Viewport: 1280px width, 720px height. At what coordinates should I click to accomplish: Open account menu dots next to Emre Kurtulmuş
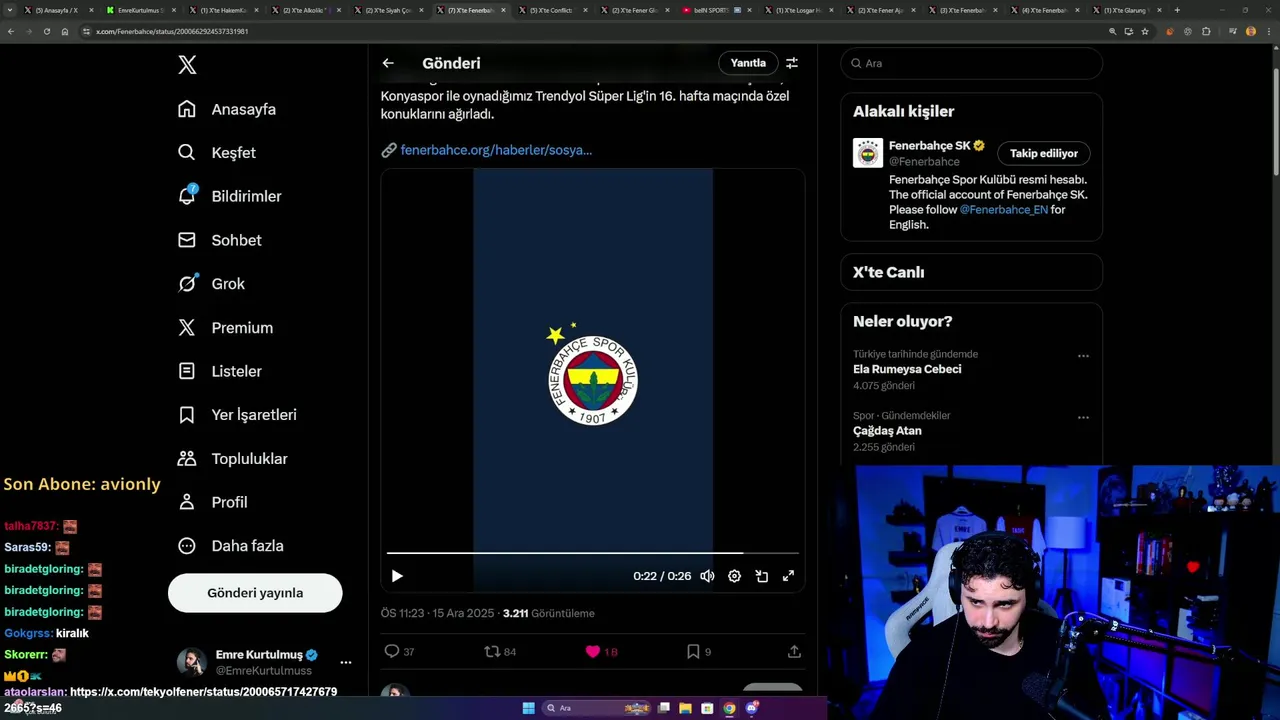346,662
